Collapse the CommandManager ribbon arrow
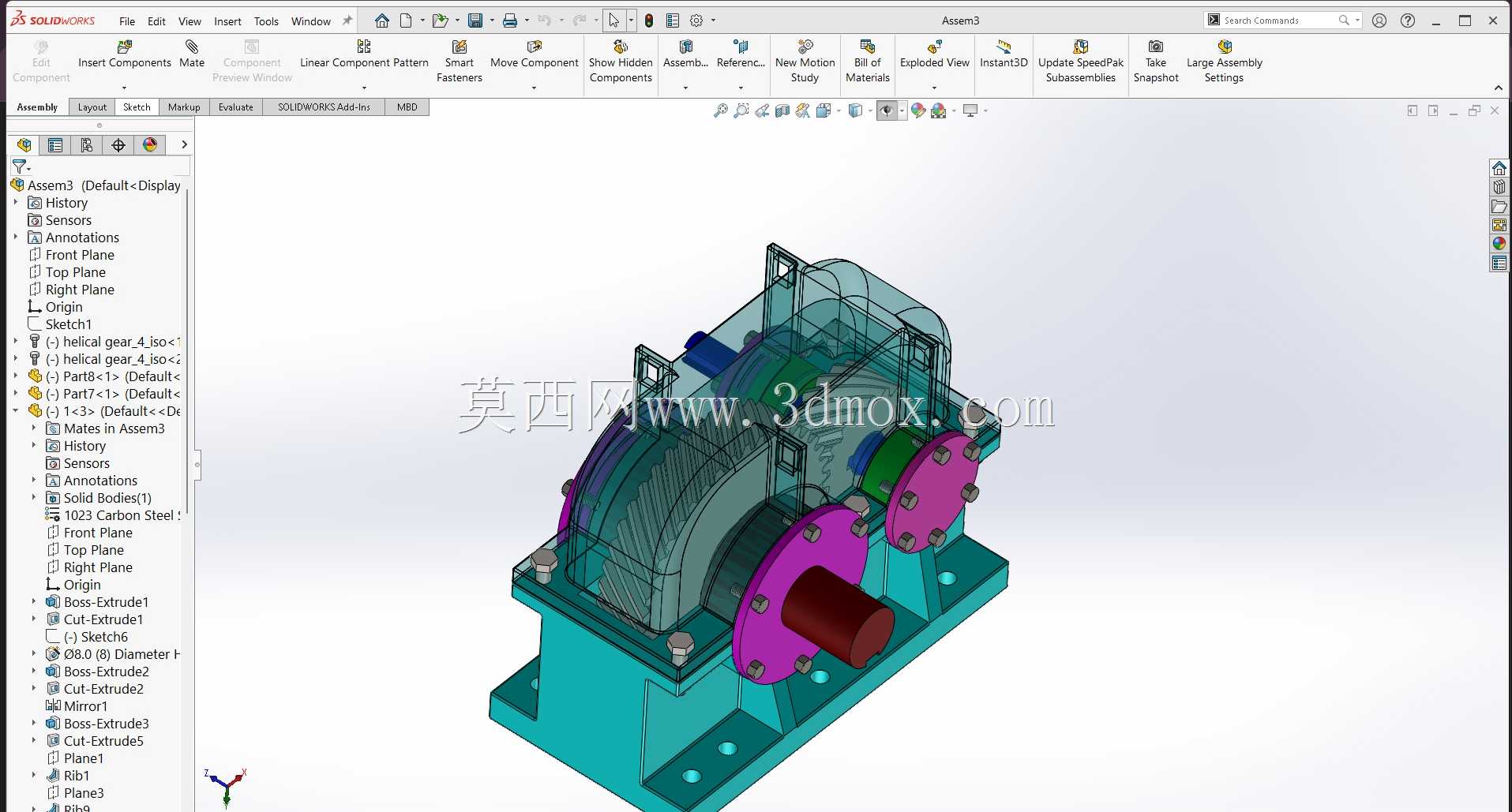Image resolution: width=1512 pixels, height=812 pixels. 1498,88
